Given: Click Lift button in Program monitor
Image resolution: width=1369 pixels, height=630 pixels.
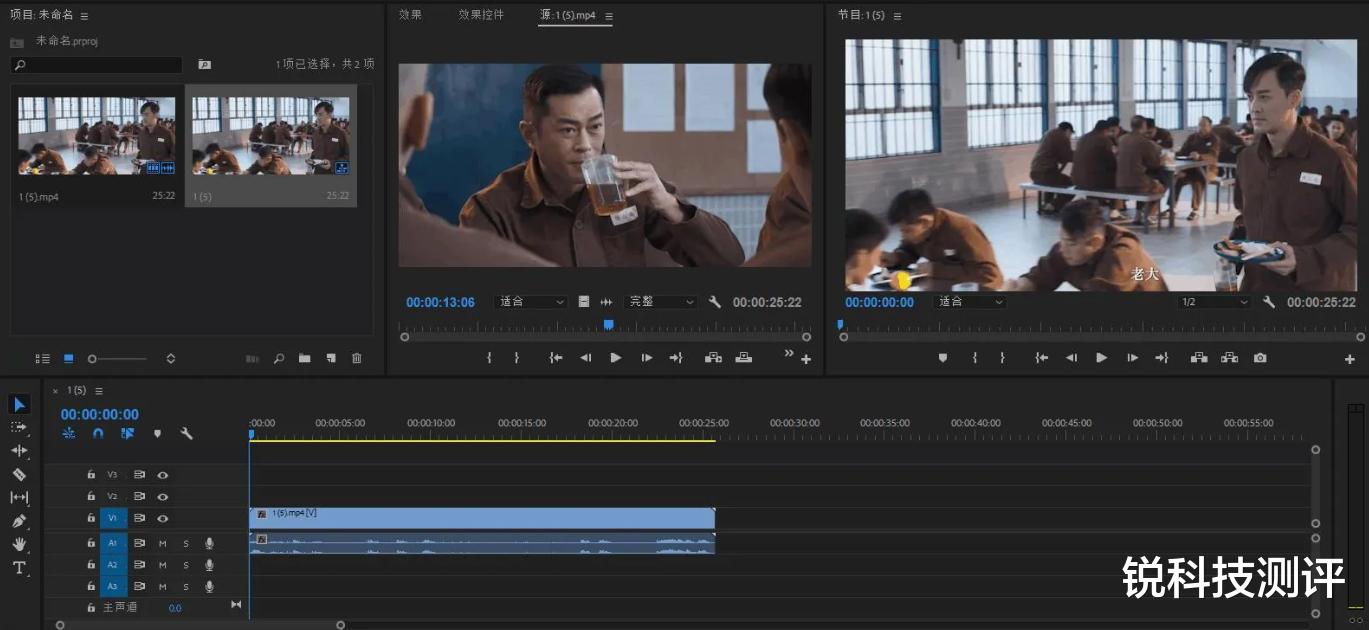Looking at the screenshot, I should point(1198,358).
